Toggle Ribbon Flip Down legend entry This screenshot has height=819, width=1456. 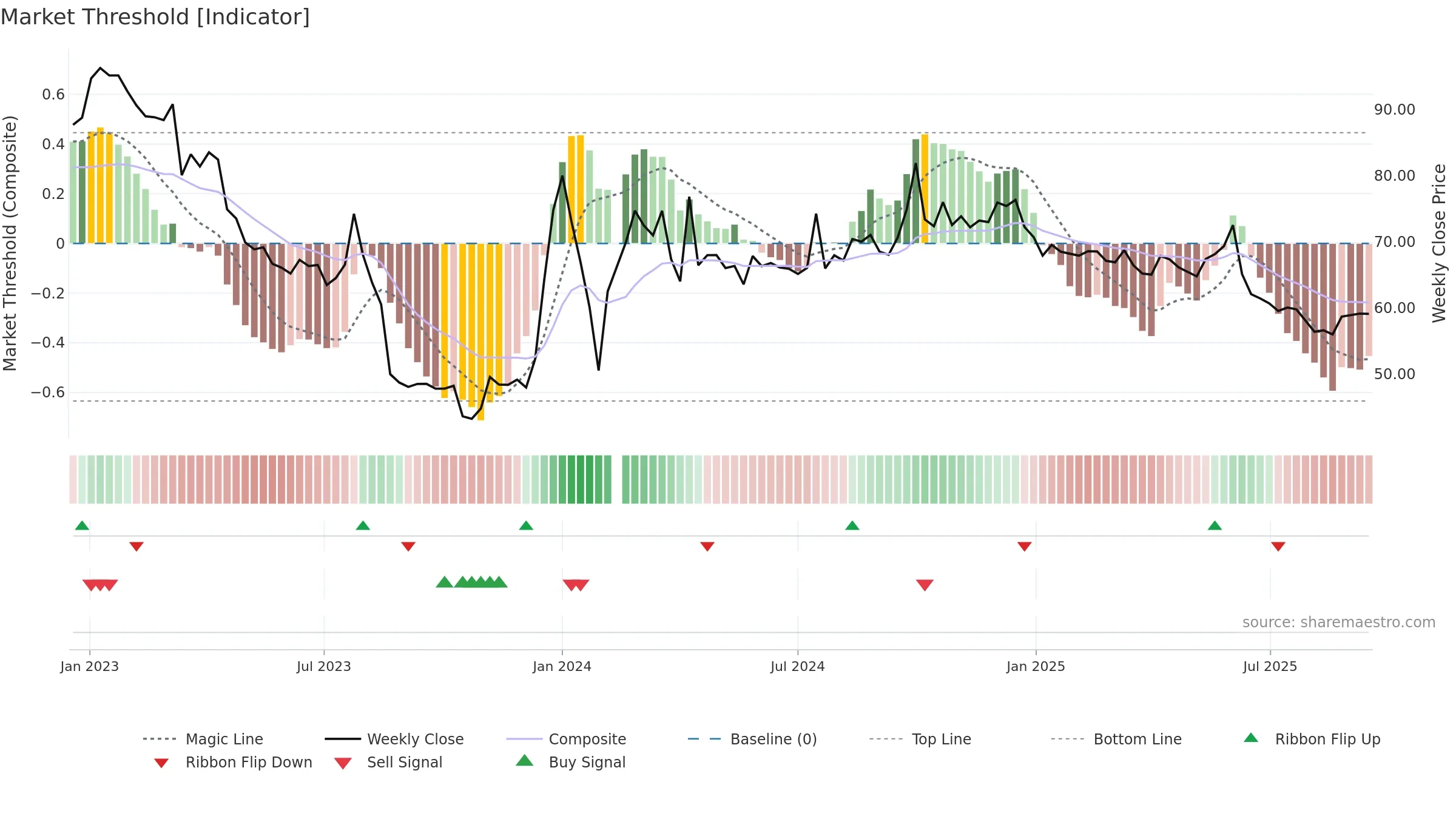pos(232,762)
